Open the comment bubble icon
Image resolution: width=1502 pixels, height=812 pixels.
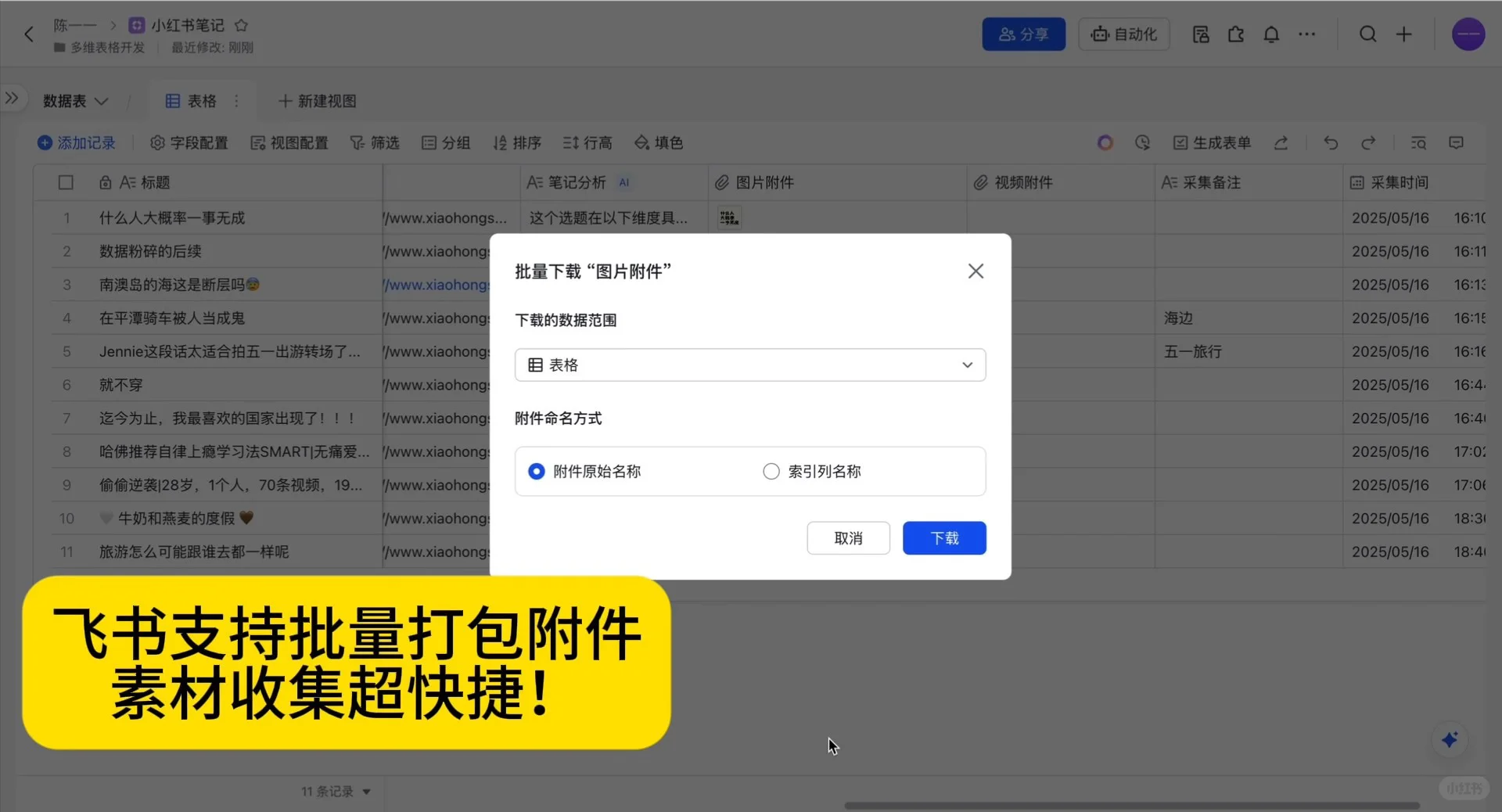(1456, 143)
